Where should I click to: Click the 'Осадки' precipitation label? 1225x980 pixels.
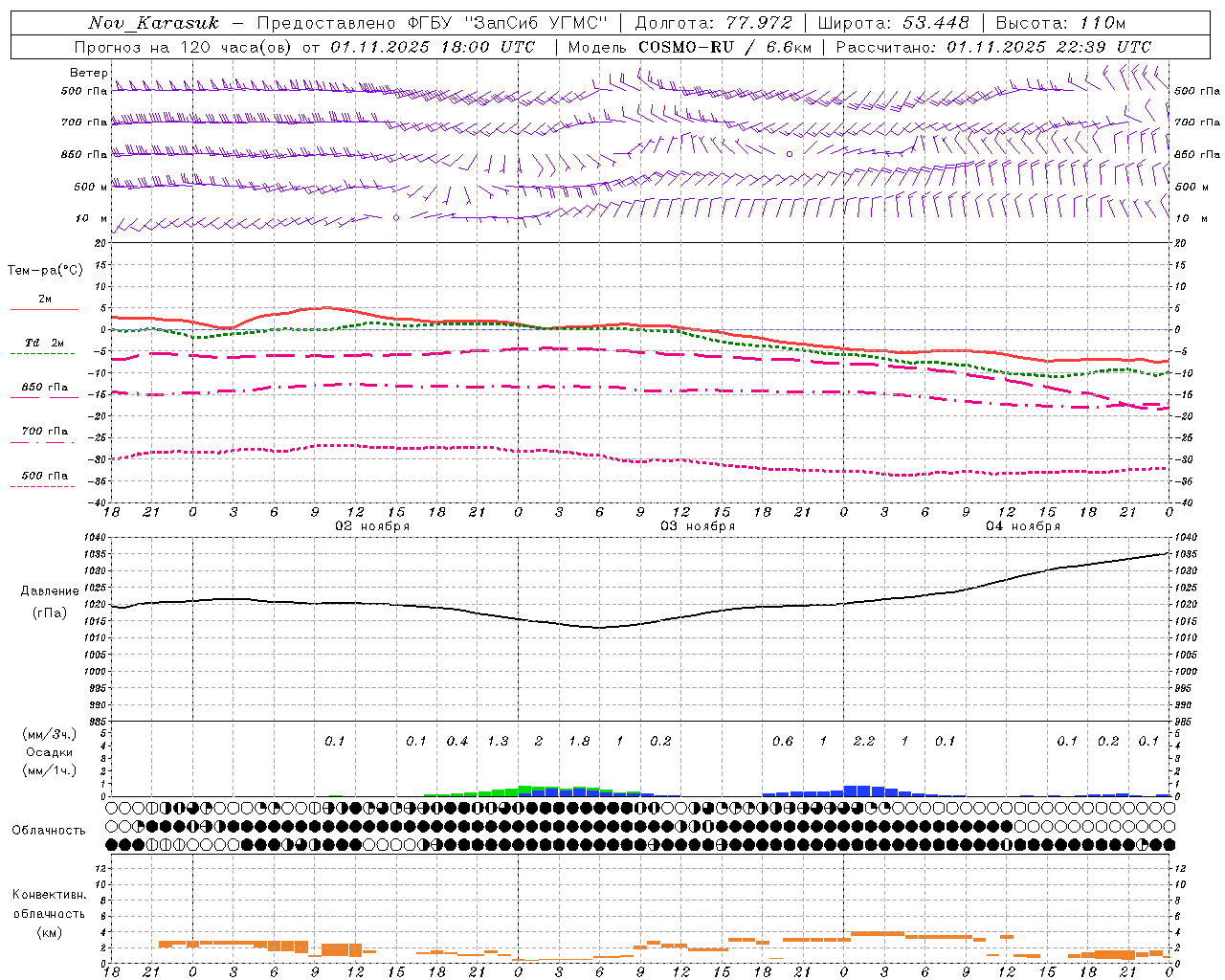(50, 752)
